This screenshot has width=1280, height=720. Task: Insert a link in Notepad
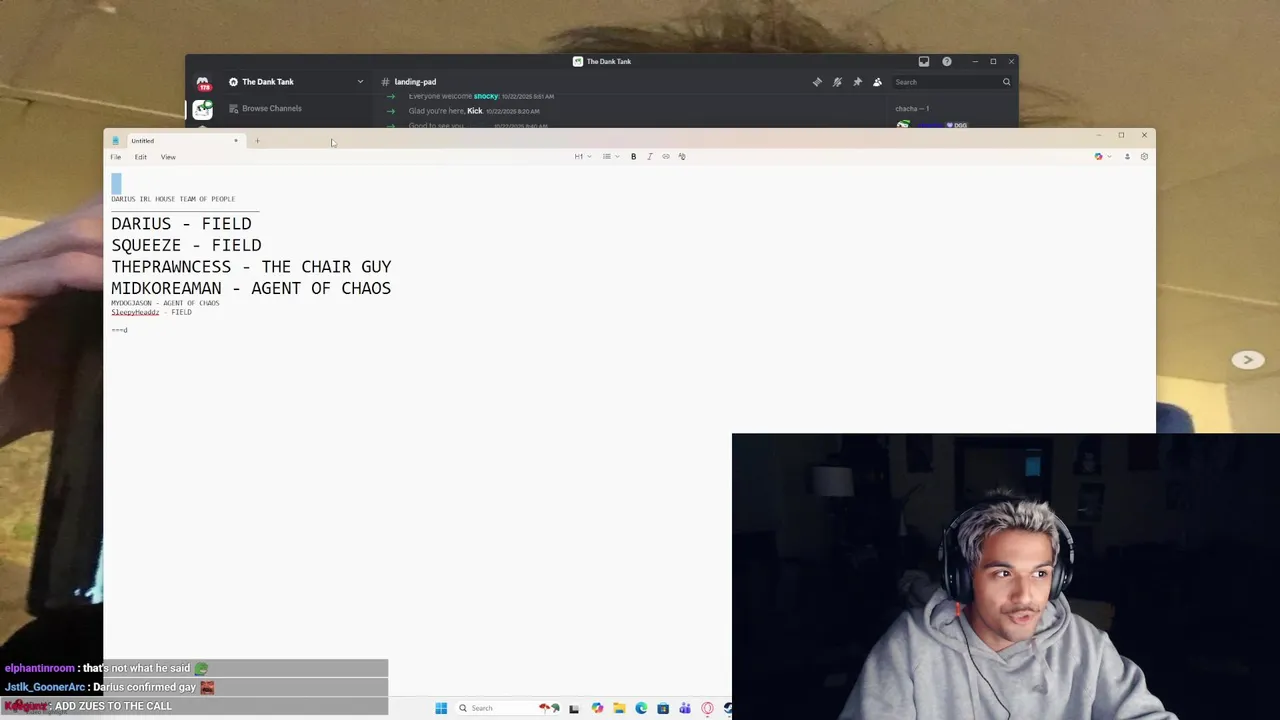click(666, 156)
